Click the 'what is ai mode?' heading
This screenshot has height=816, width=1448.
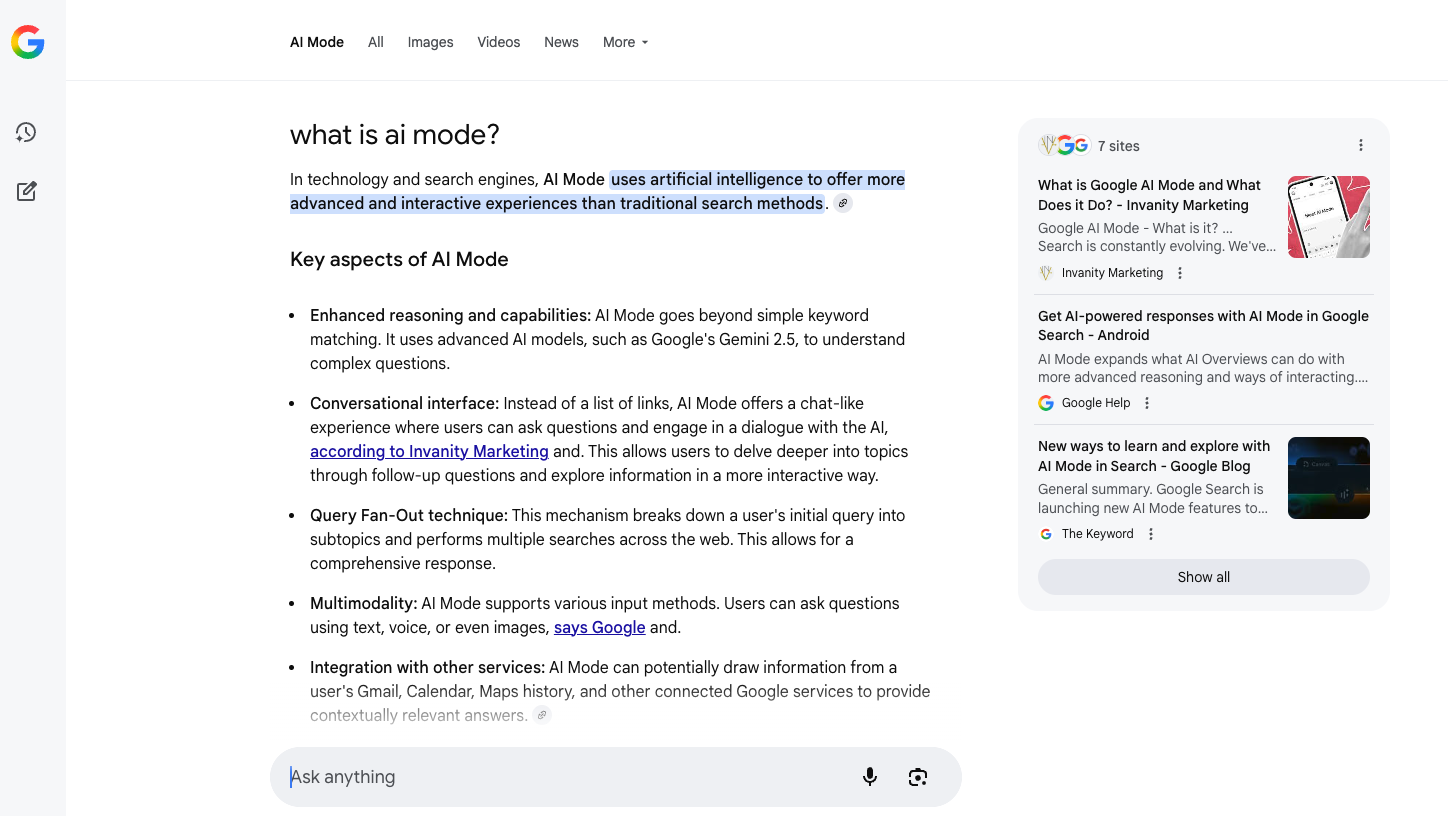click(x=395, y=135)
